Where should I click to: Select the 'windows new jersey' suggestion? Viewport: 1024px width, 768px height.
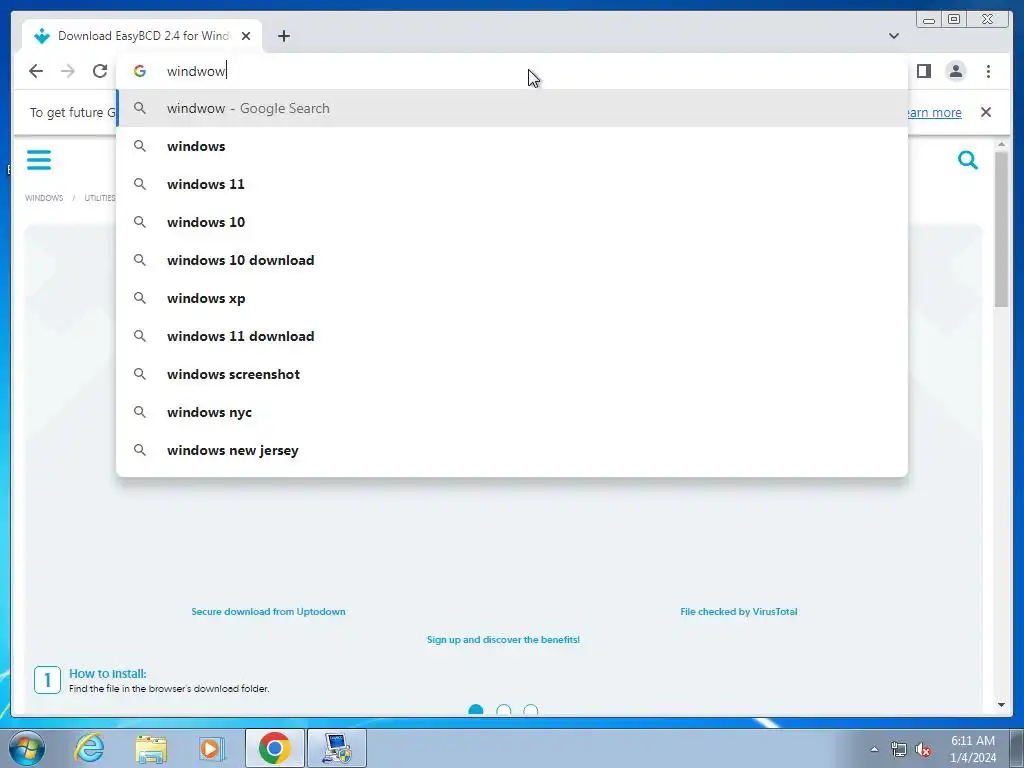512,450
